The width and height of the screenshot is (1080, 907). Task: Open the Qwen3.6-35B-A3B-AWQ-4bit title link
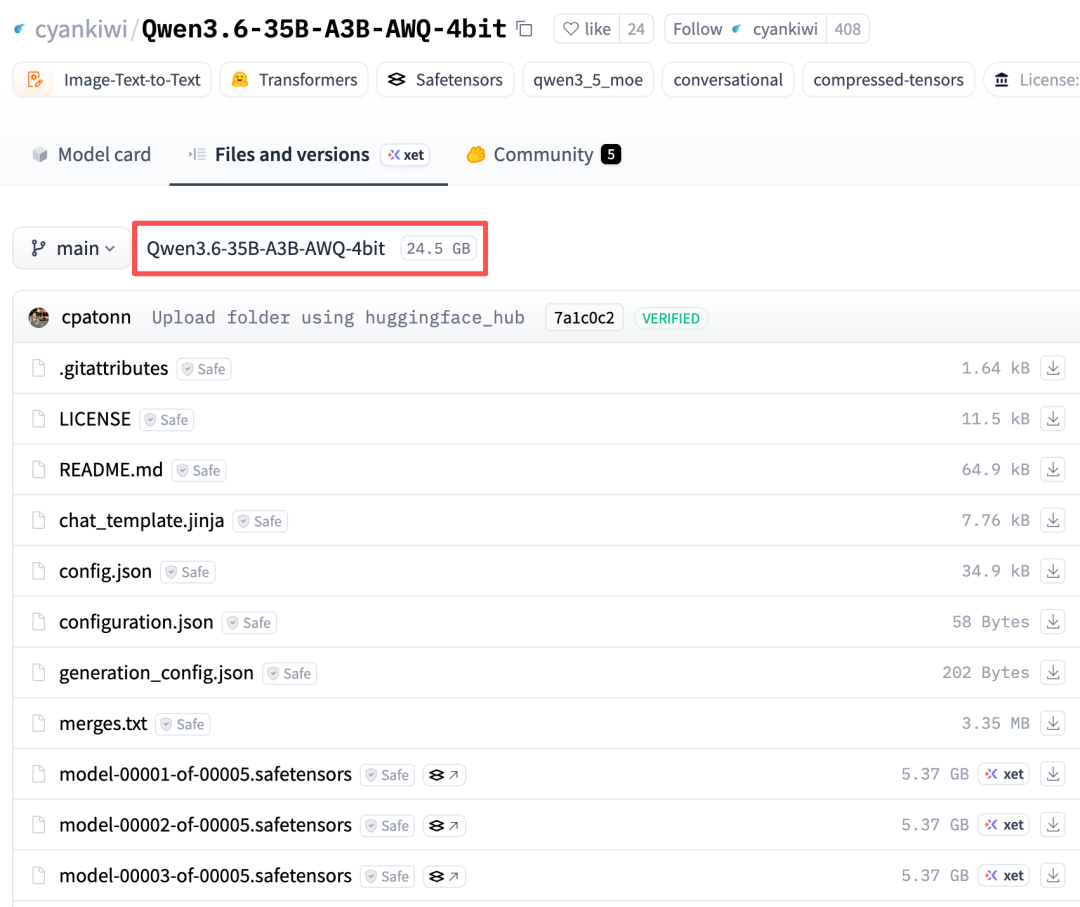[324, 29]
